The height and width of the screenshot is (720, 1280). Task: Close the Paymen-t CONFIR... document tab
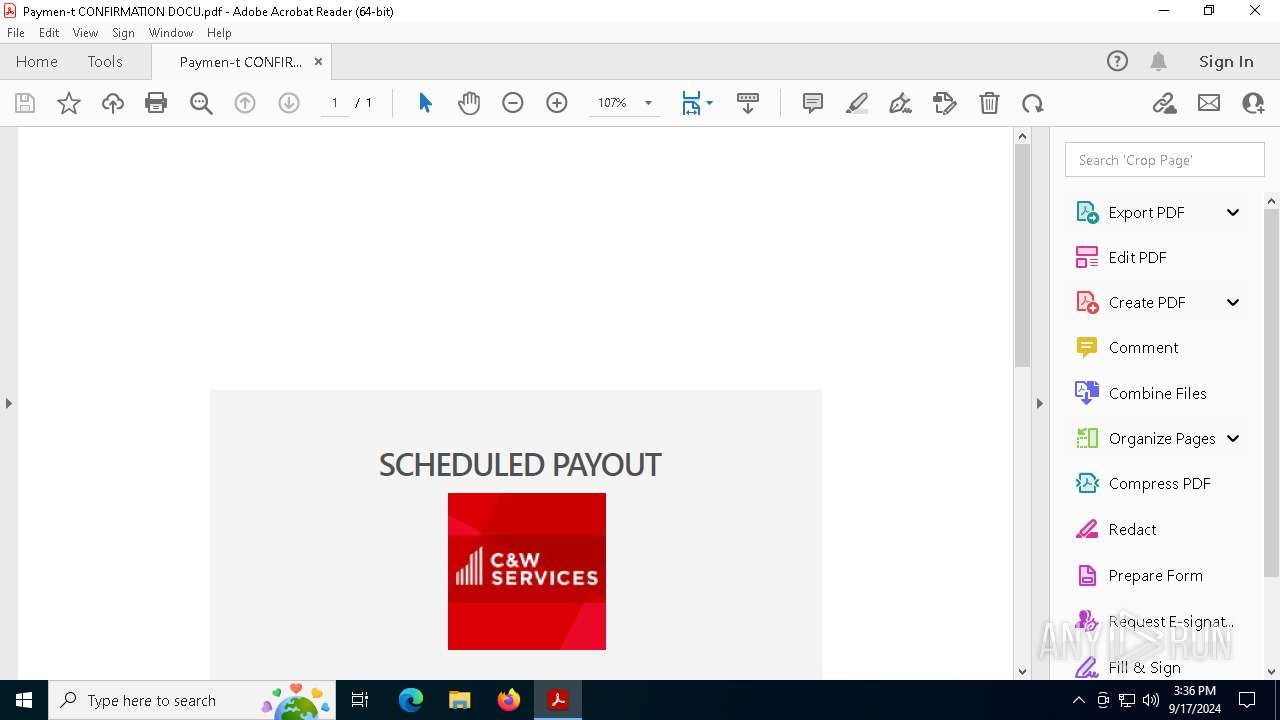click(318, 61)
